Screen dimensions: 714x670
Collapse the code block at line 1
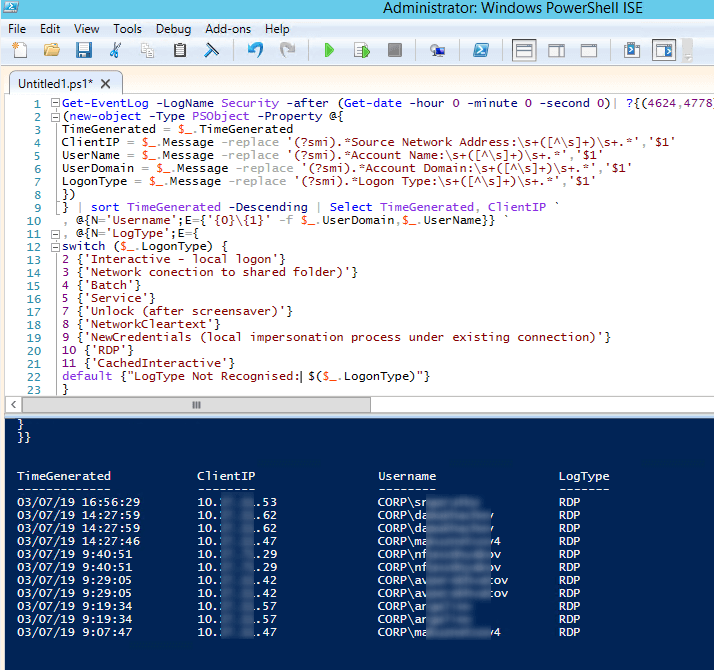[x=54, y=103]
